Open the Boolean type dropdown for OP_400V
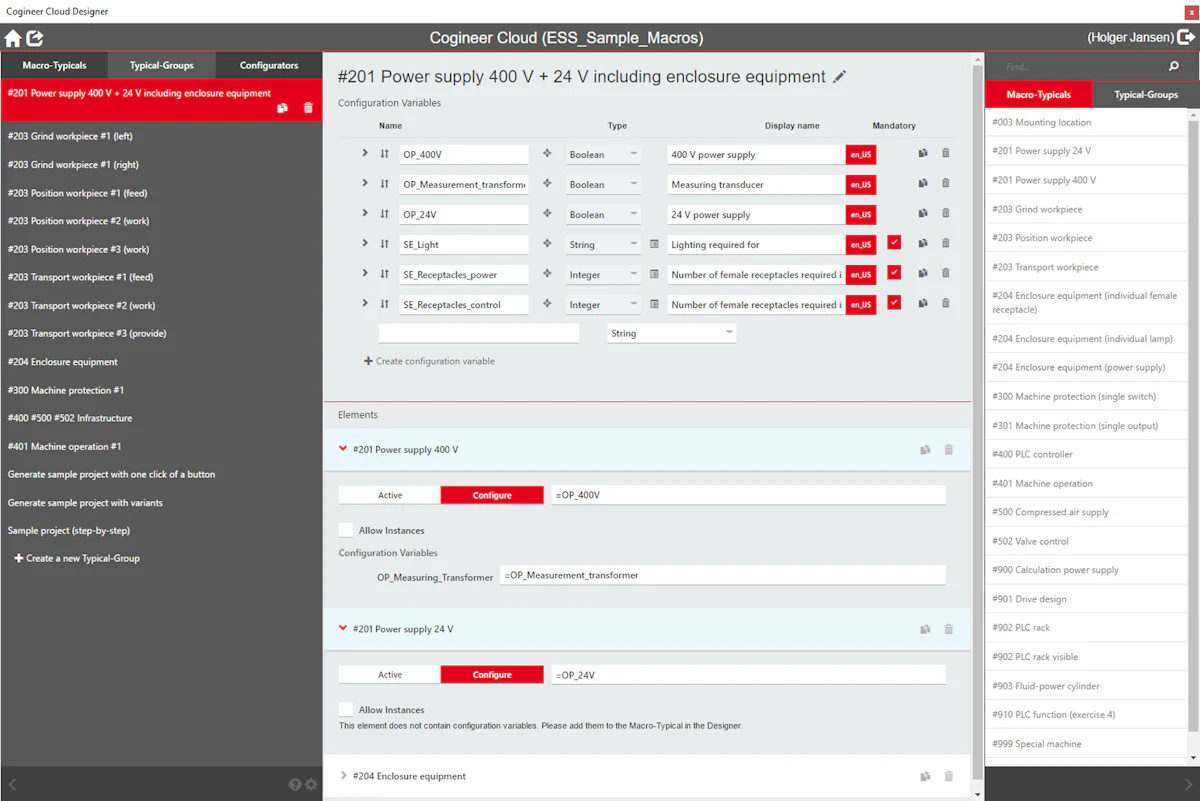This screenshot has width=1200, height=801. click(604, 153)
